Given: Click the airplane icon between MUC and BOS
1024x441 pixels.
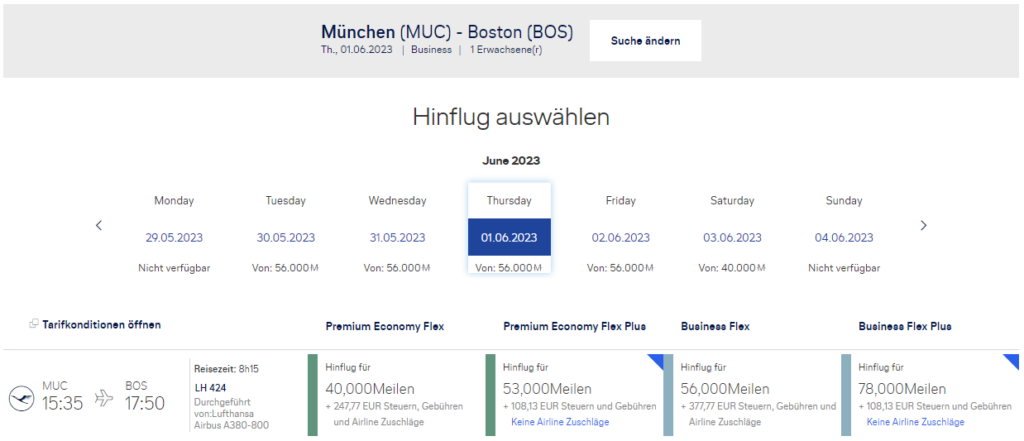Looking at the screenshot, I should 104,398.
